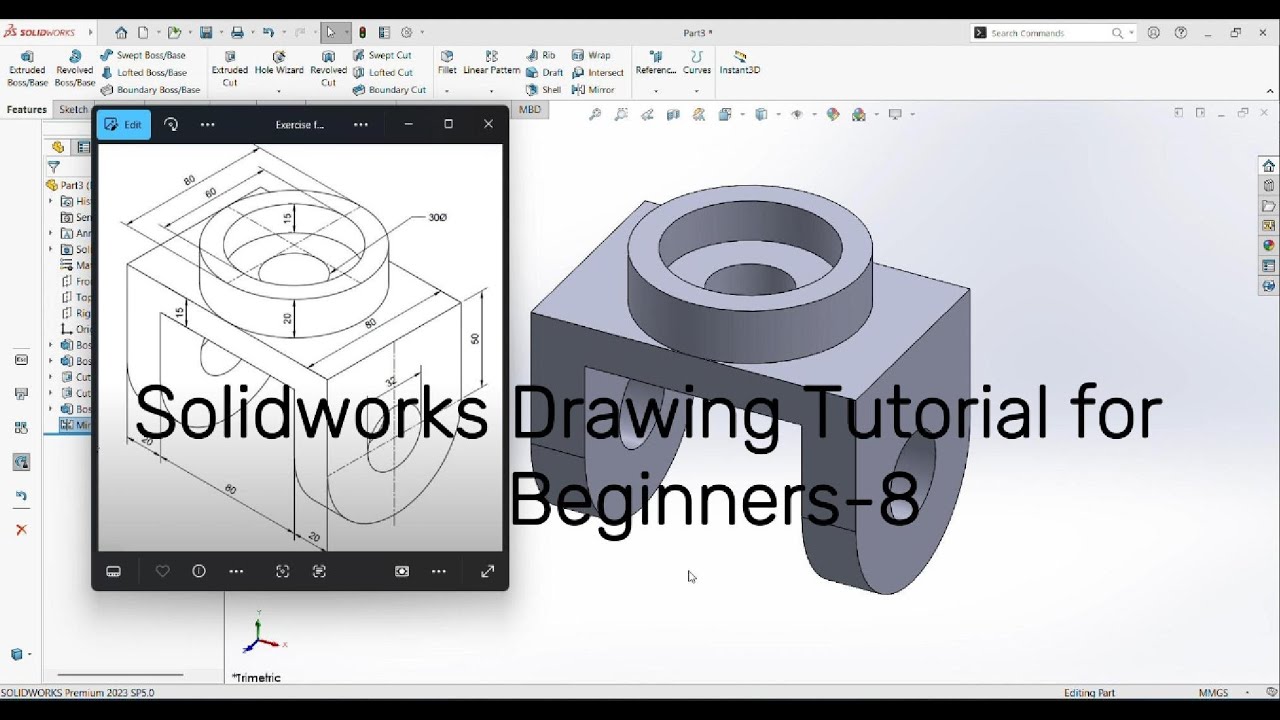Open the Help question mark icon
This screenshot has height=720, width=1280.
1181,32
